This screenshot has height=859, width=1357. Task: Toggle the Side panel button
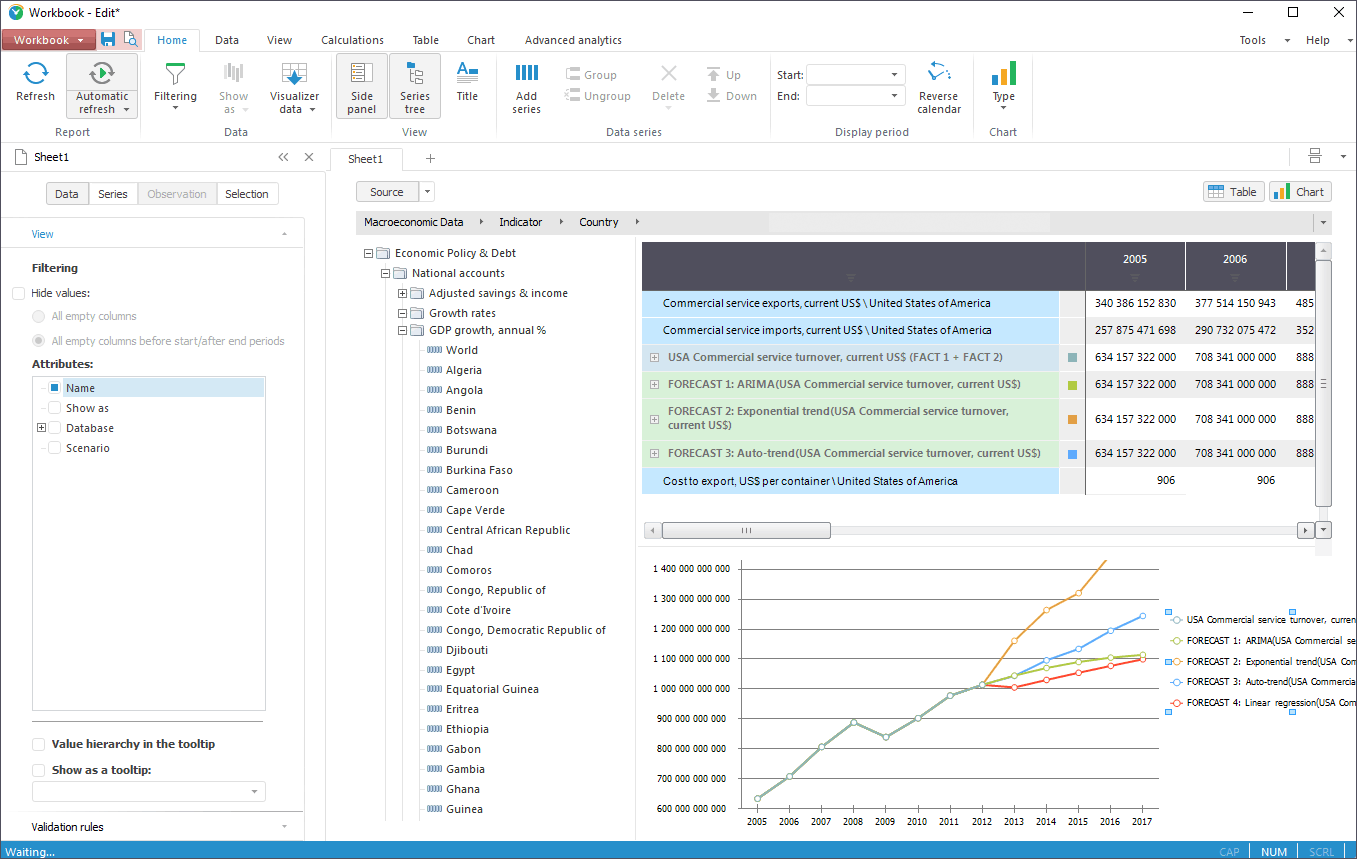pos(361,85)
